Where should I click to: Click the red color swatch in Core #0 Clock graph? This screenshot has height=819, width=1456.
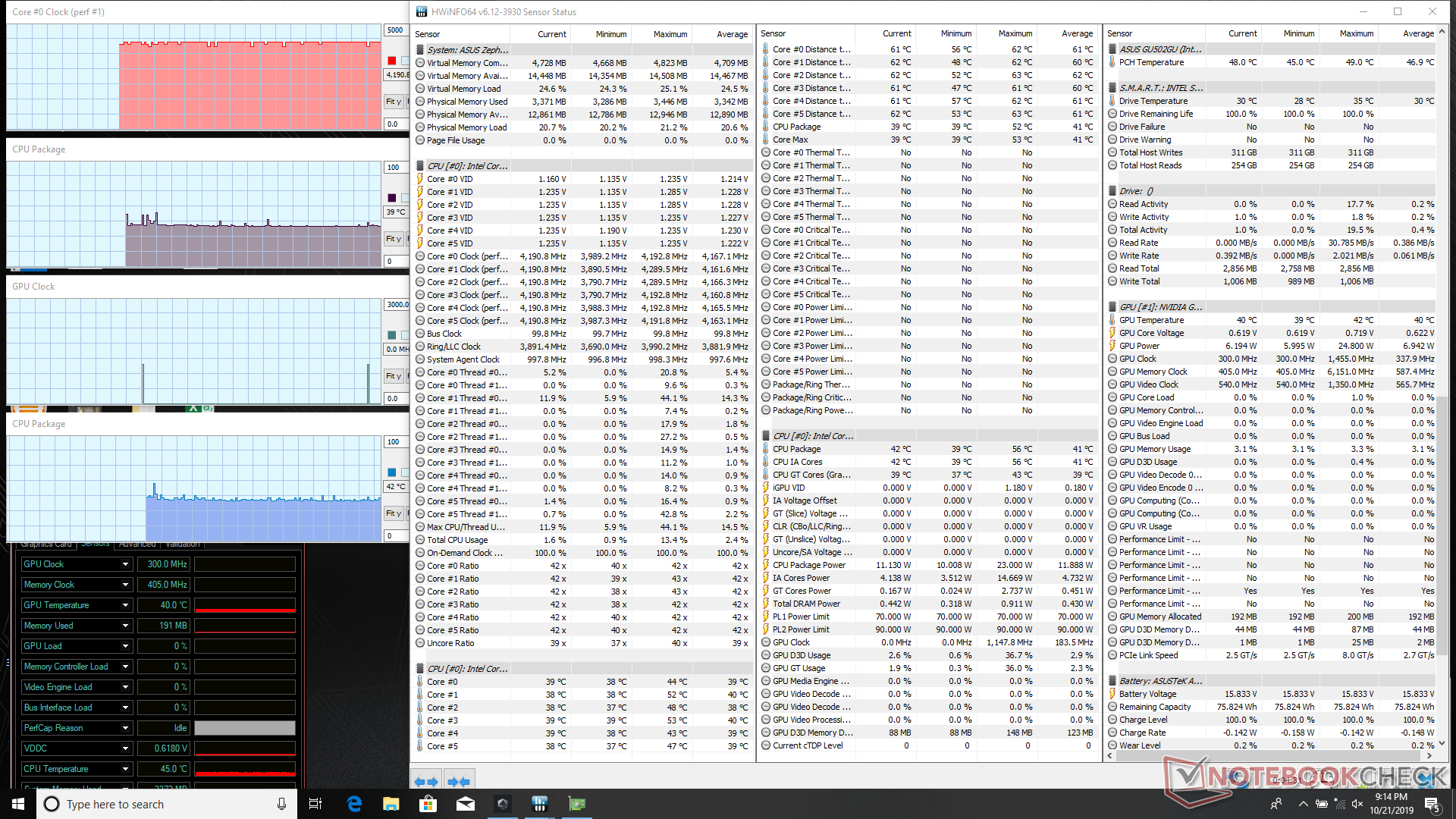[391, 61]
